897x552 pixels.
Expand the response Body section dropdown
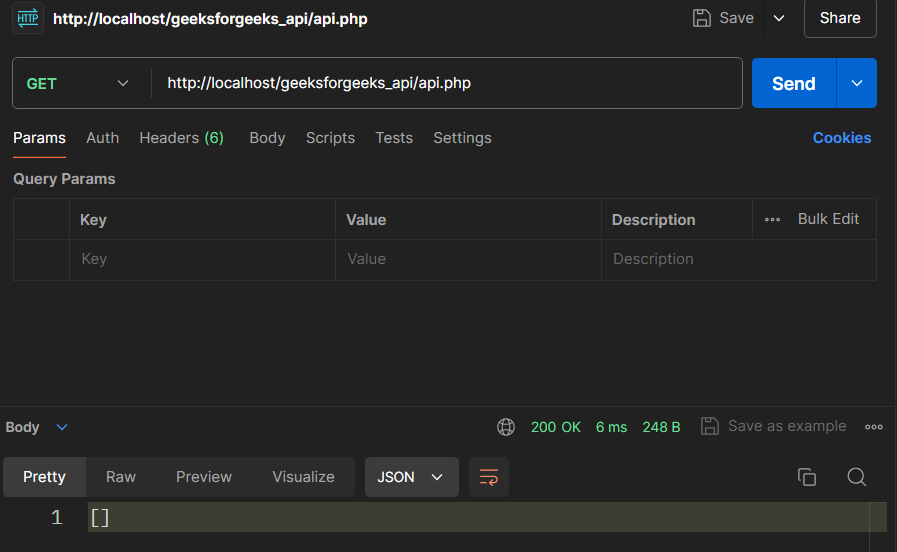point(62,427)
